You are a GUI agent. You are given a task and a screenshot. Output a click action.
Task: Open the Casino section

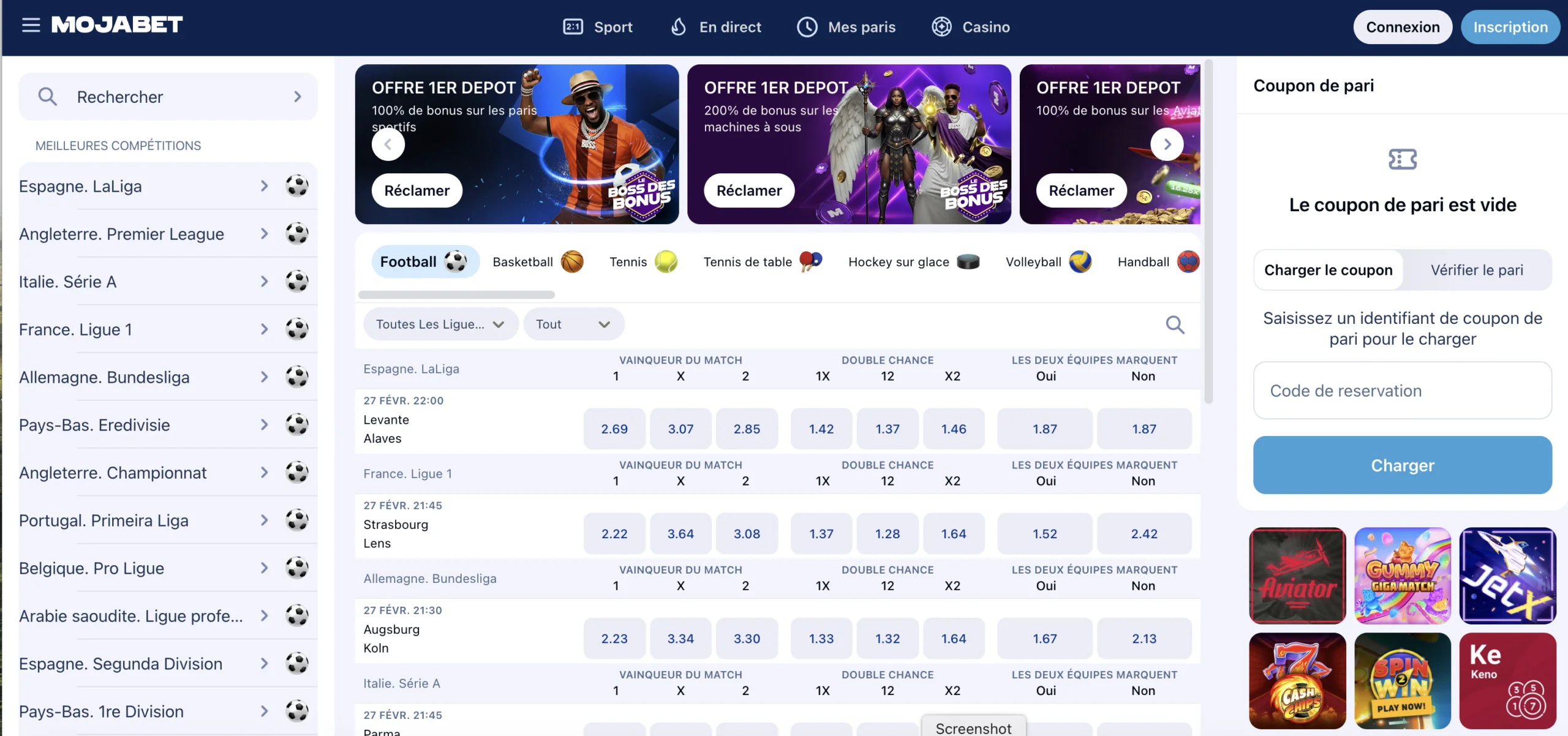971,27
